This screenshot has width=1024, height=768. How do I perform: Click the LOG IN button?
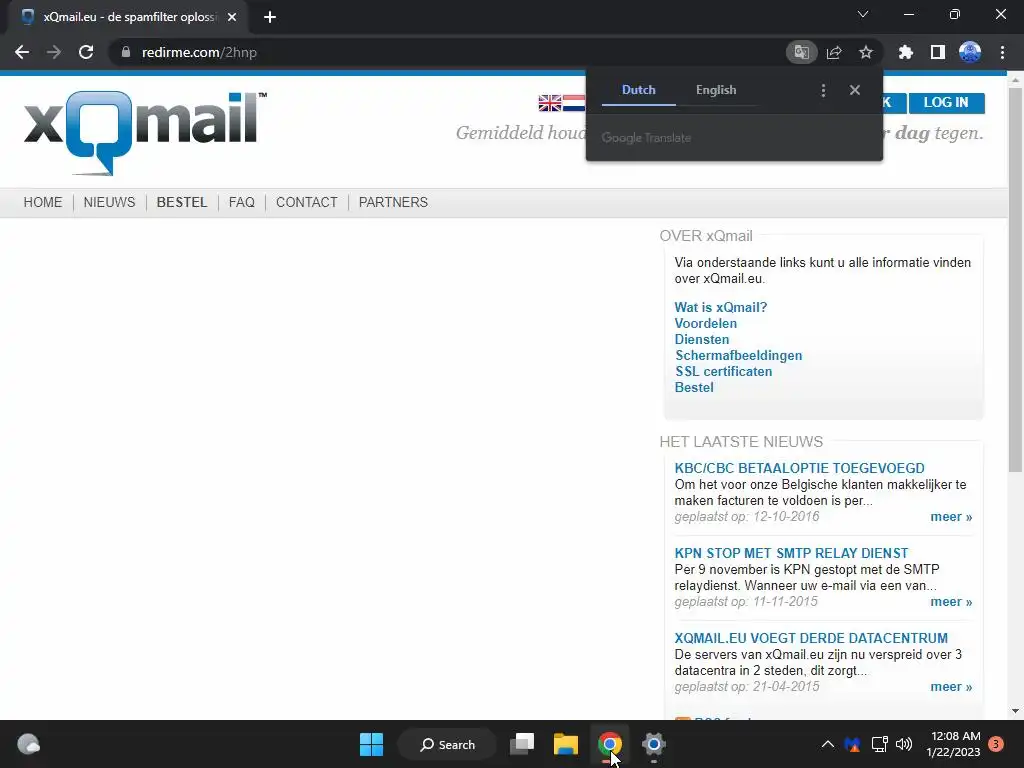click(946, 103)
